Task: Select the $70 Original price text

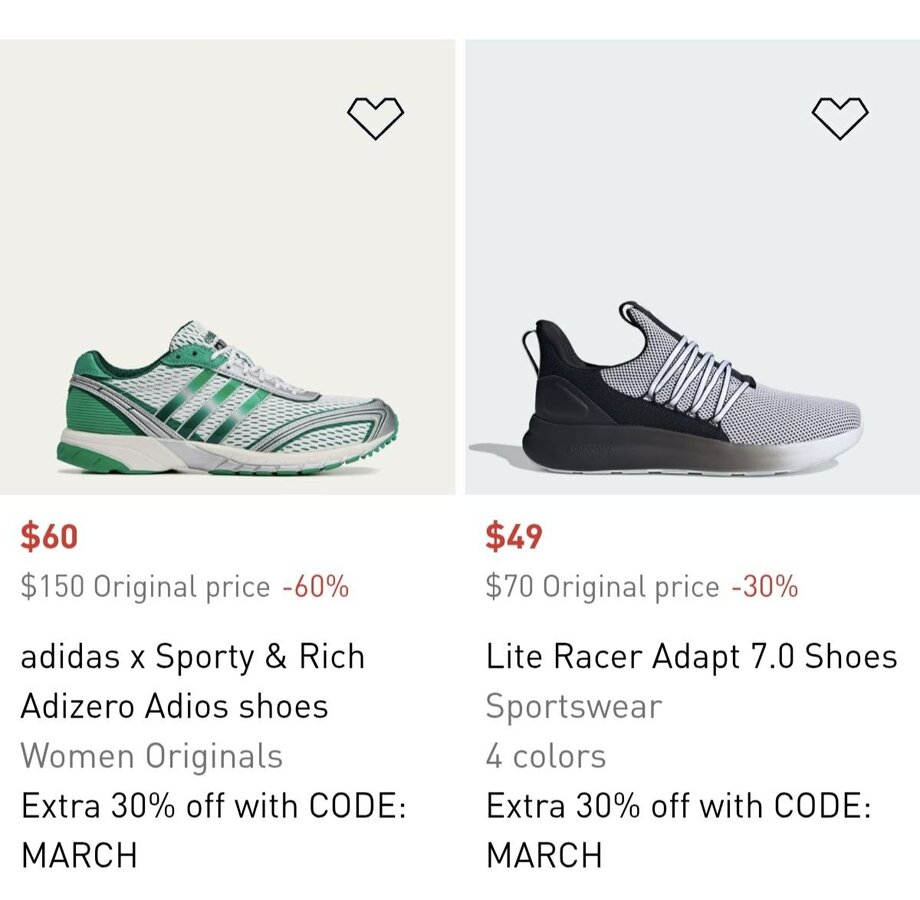Action: 602,587
